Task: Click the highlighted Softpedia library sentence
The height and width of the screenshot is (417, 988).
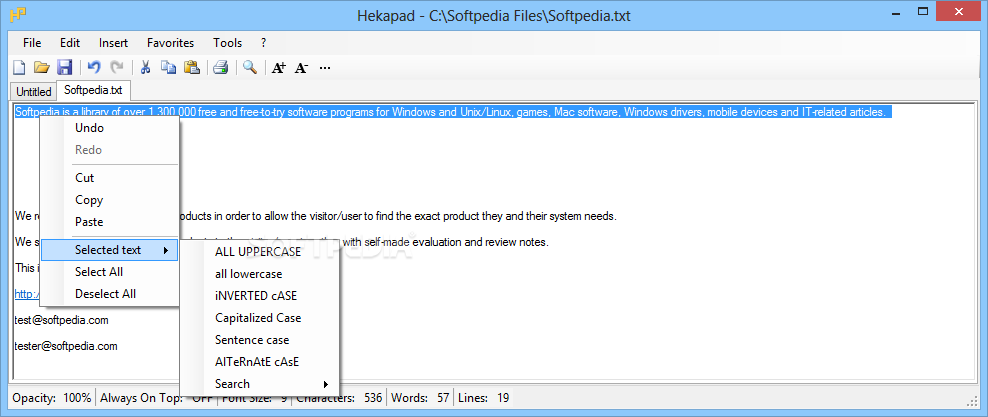Action: [x=451, y=112]
